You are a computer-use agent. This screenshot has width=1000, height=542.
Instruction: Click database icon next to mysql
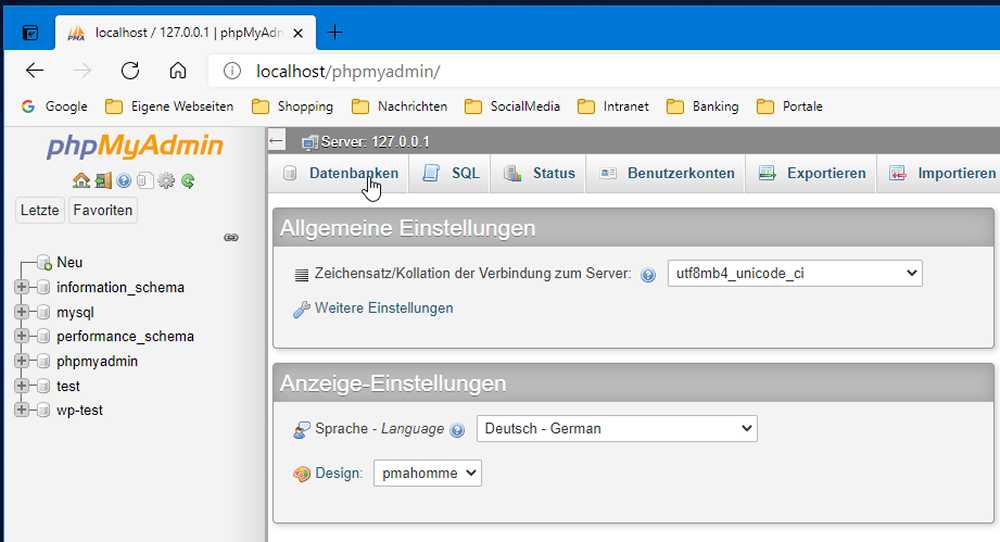[43, 312]
